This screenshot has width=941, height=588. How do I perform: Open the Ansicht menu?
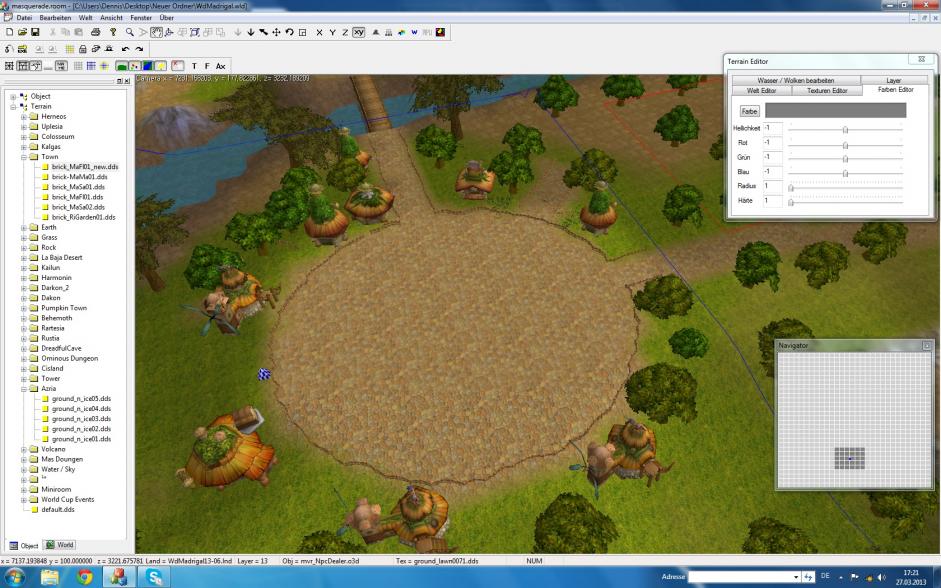110,18
